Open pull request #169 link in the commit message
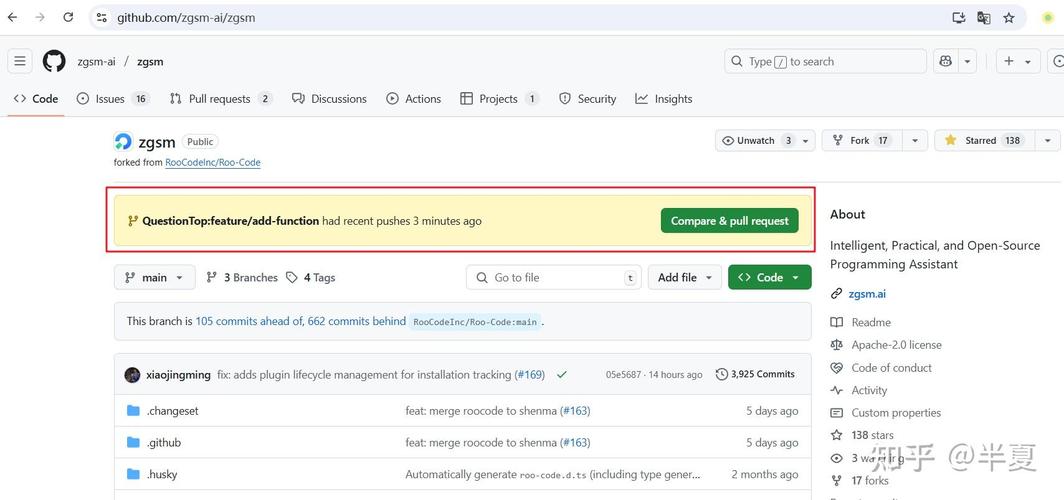This screenshot has height=500, width=1064. click(x=530, y=374)
